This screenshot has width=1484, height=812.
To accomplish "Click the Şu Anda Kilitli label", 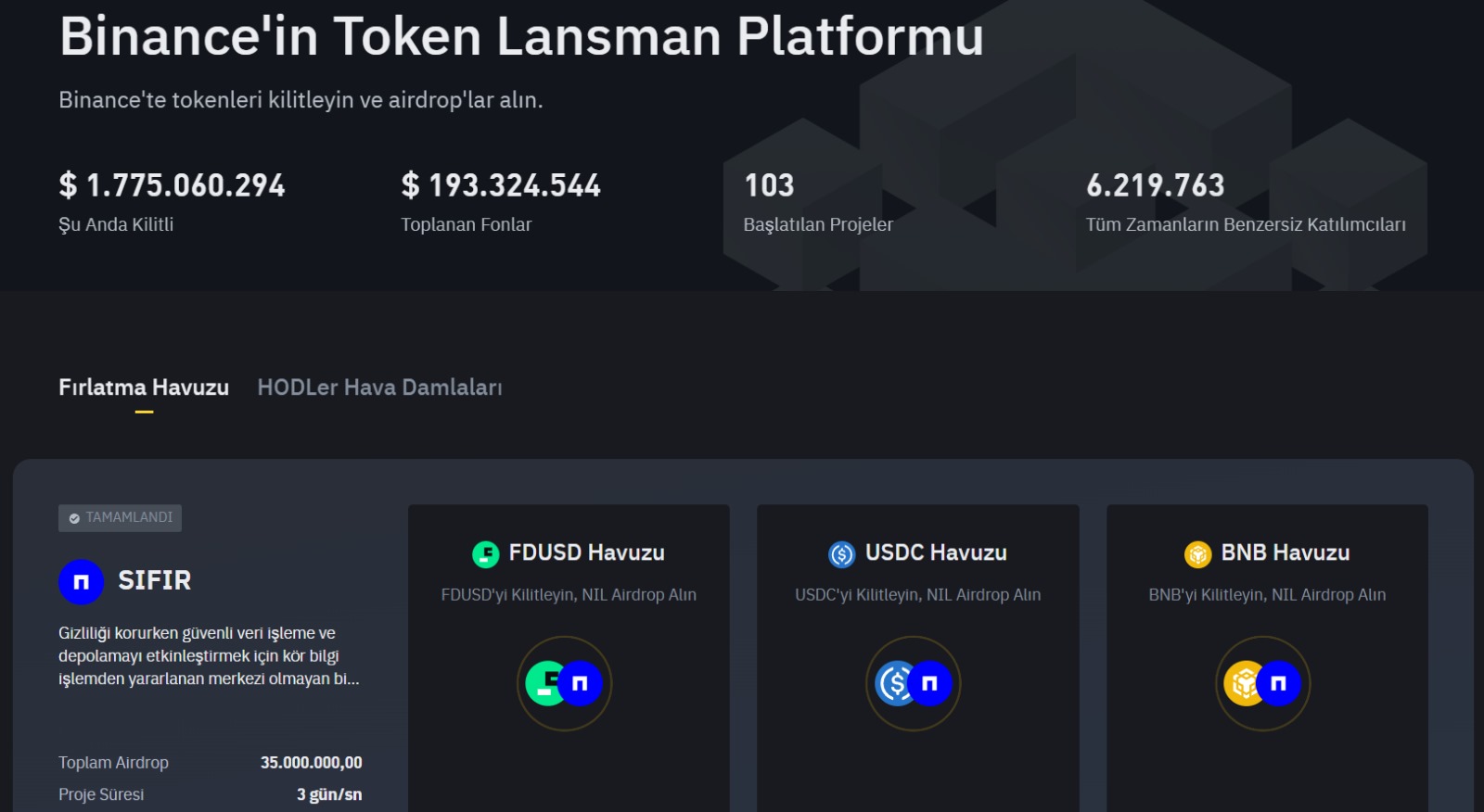I will point(116,224).
